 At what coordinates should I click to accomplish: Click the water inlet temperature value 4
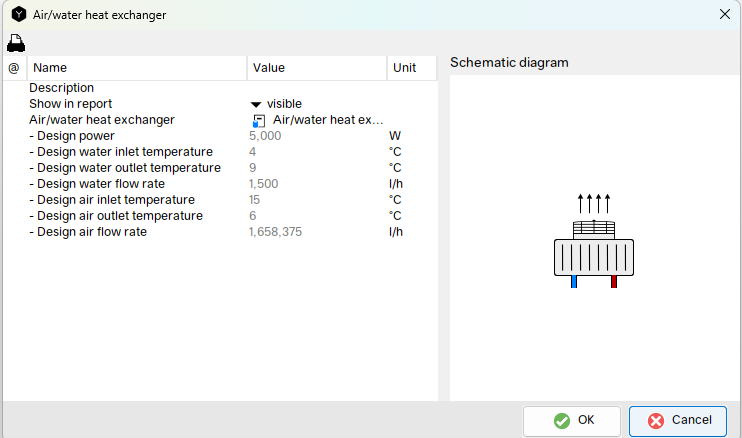pos(253,152)
